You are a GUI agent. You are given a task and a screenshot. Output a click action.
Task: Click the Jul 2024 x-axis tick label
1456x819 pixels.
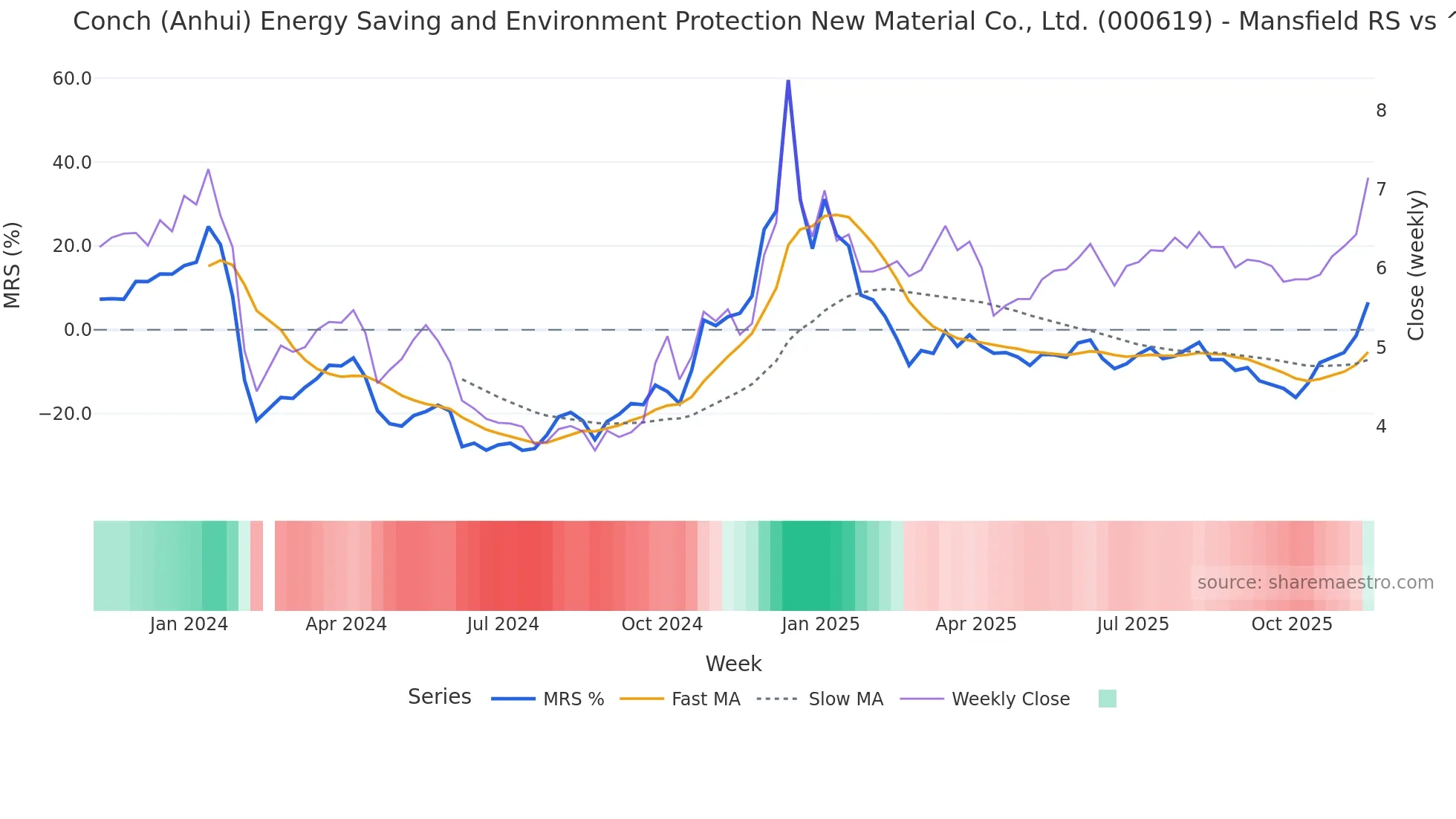pos(503,624)
